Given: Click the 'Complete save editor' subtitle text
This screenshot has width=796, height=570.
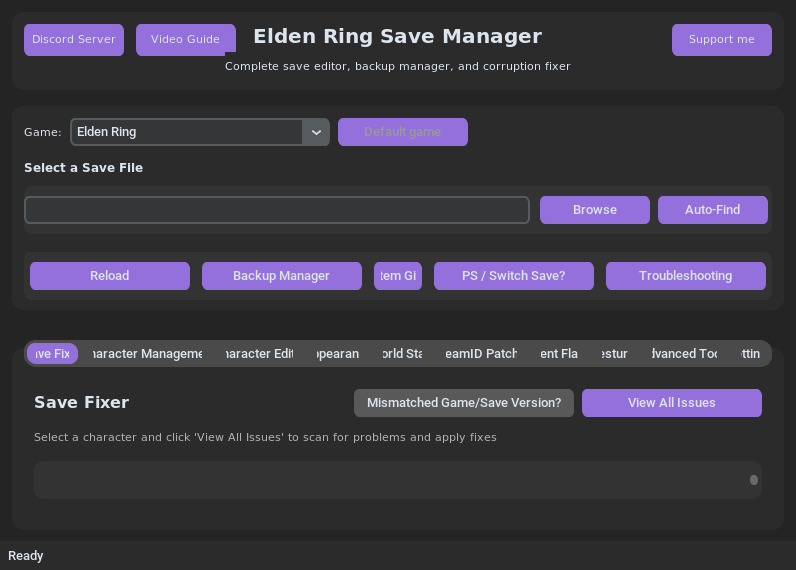Looking at the screenshot, I should pyautogui.click(x=397, y=66).
